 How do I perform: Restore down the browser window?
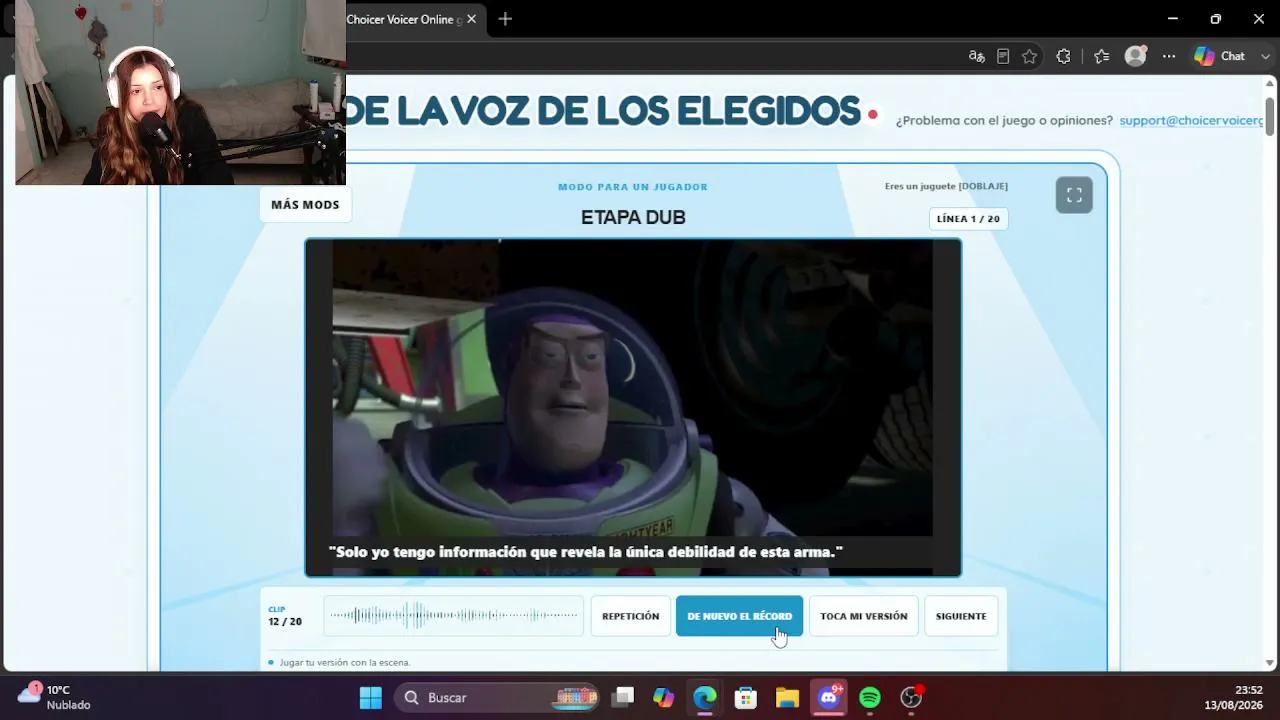[x=1215, y=19]
